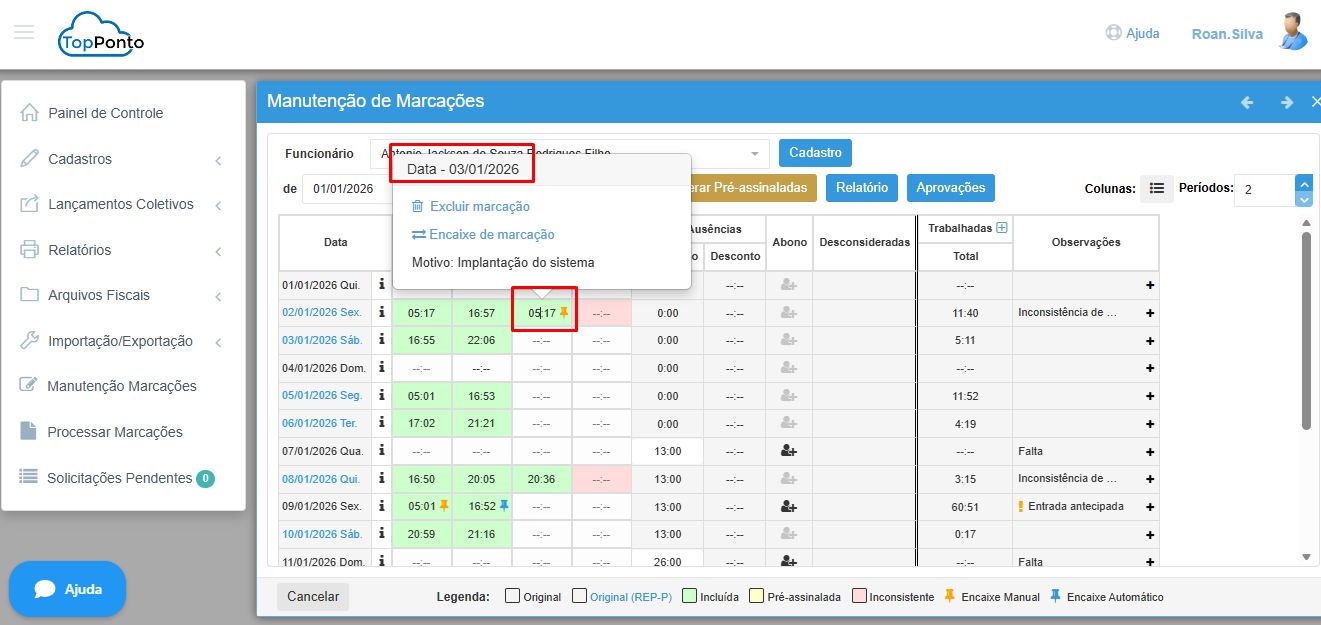Click info icon for 05/01/2026 row
This screenshot has height=625, width=1321.
[381, 396]
